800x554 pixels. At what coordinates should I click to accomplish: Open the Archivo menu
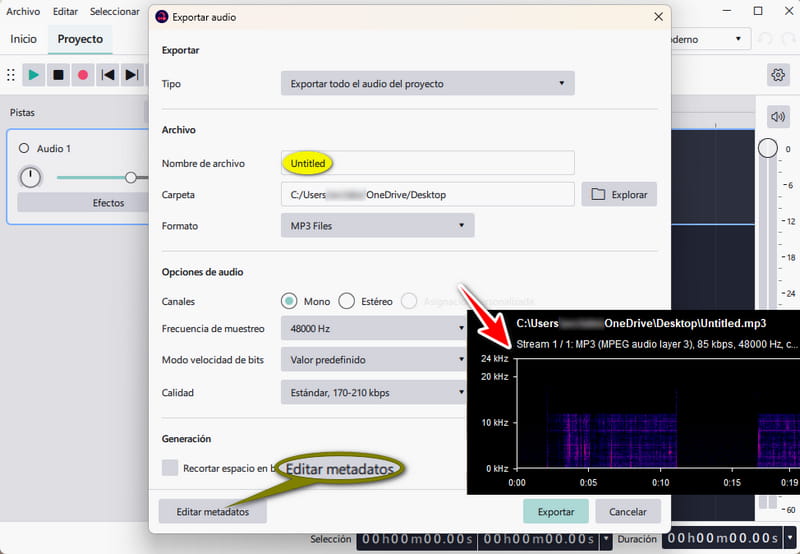tap(23, 11)
